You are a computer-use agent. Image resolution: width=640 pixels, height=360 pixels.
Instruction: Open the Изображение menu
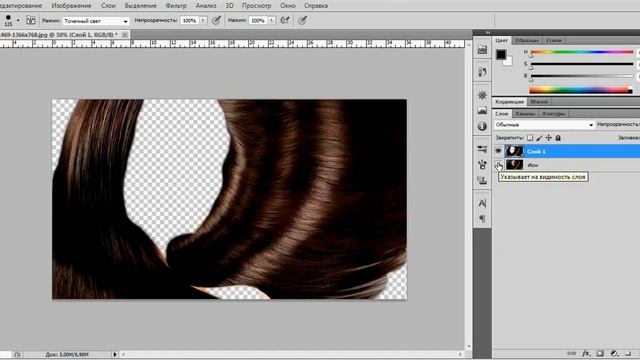[x=71, y=6]
